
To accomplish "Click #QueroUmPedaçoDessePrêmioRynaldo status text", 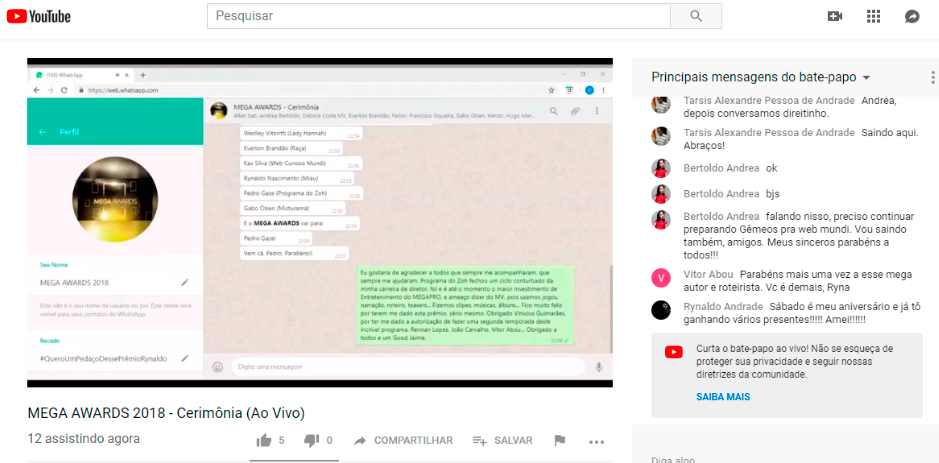I will [x=104, y=358].
